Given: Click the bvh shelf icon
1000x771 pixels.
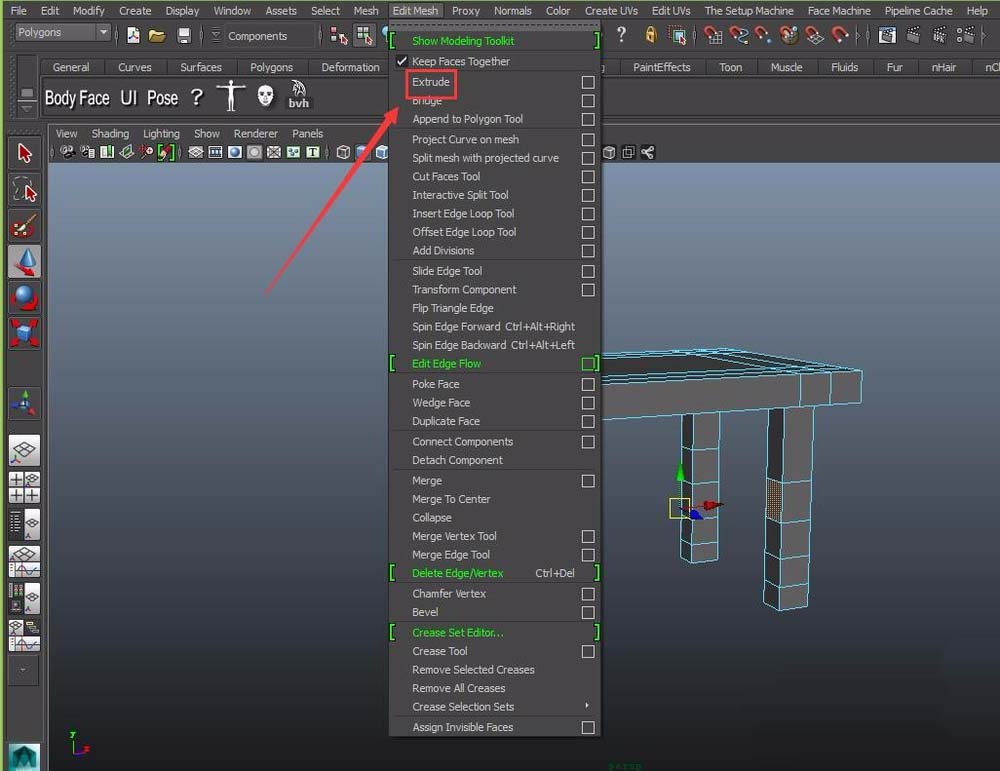Looking at the screenshot, I should coord(298,94).
